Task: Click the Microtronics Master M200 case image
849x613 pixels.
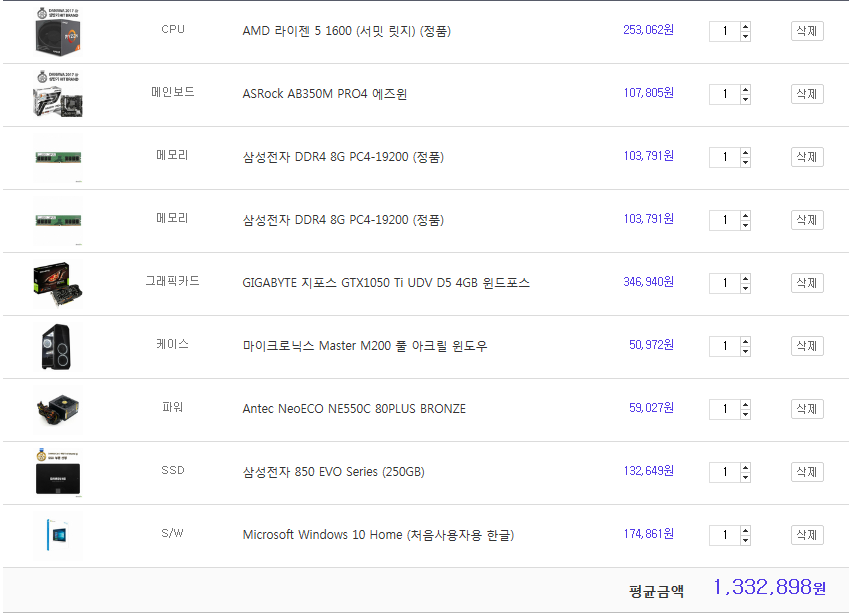Action: point(57,346)
